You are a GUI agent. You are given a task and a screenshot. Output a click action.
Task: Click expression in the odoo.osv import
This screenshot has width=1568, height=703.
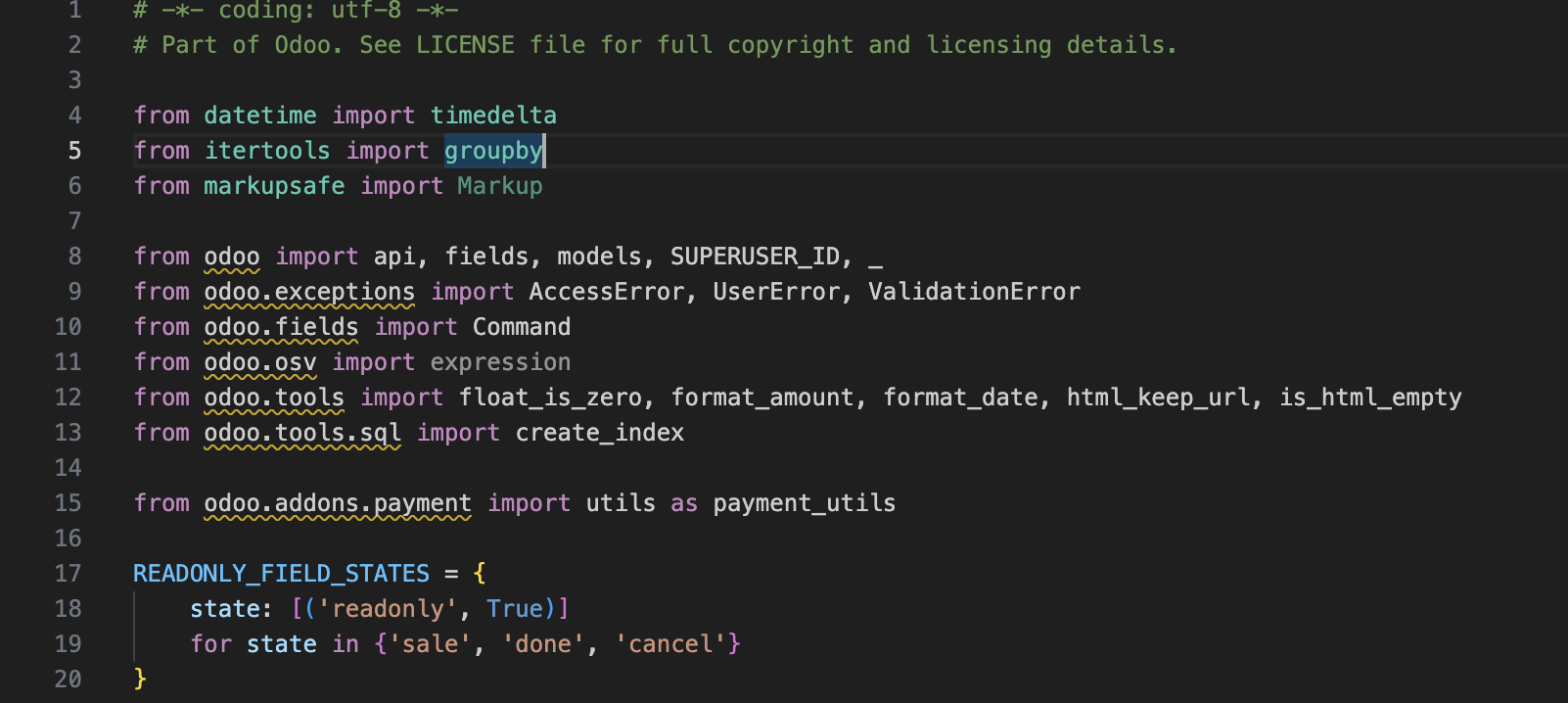pyautogui.click(x=500, y=362)
